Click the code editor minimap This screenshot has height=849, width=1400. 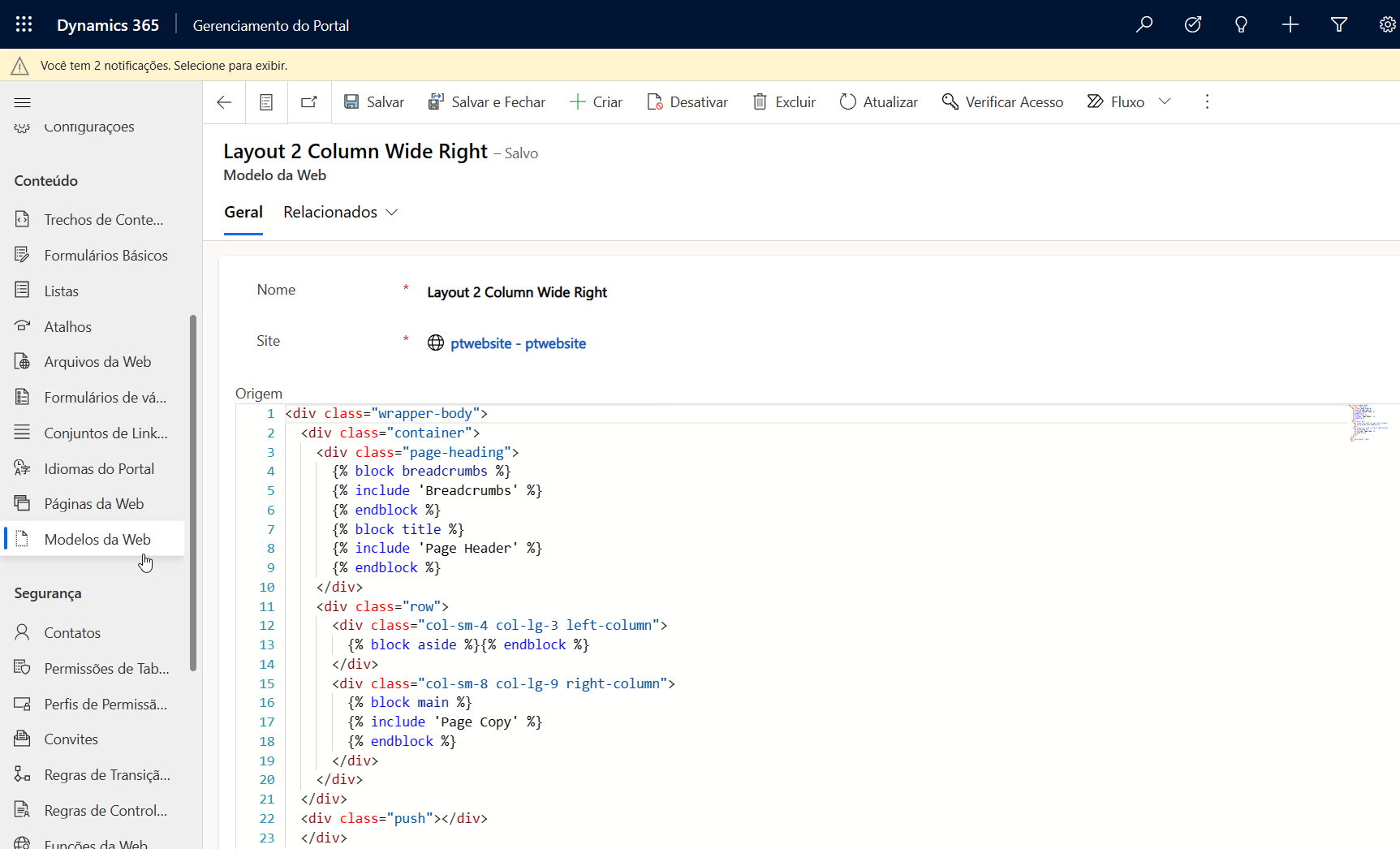[x=1370, y=423]
